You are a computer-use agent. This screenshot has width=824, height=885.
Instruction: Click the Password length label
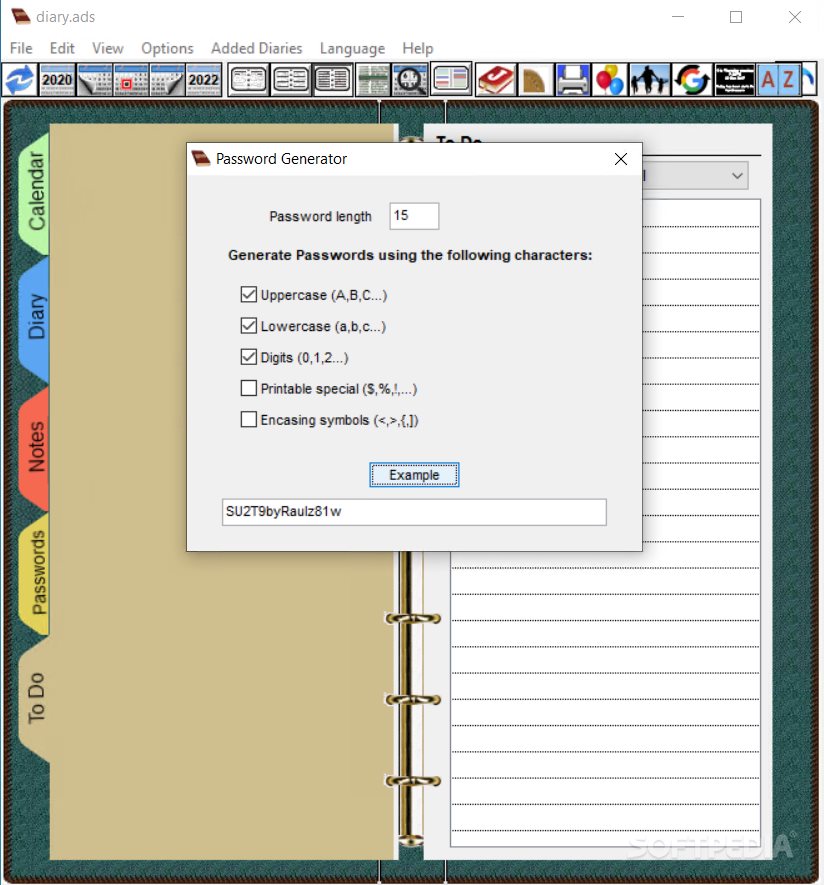320,217
